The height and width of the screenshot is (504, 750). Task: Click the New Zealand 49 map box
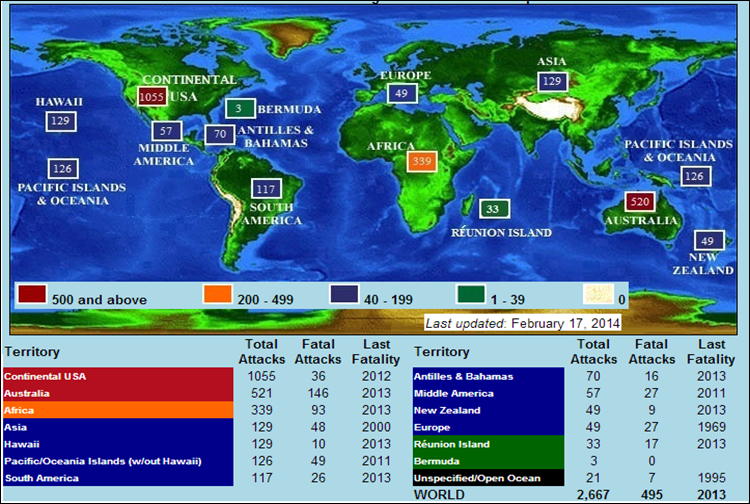709,241
